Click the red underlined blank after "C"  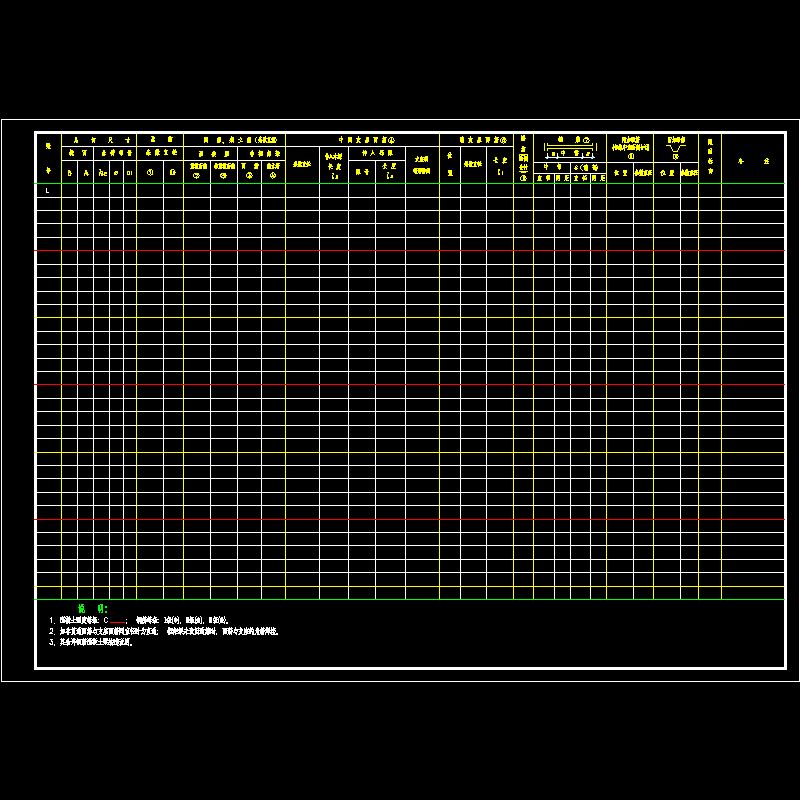(x=119, y=622)
